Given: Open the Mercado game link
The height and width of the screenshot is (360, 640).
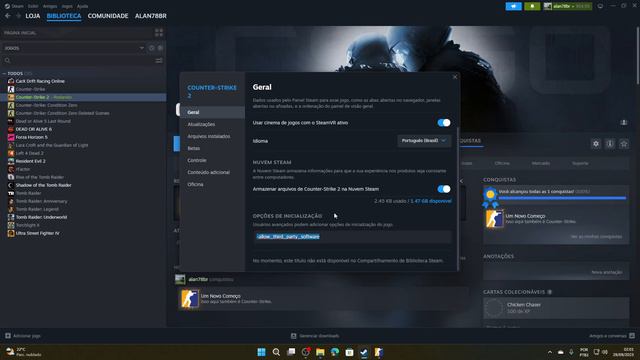Looking at the screenshot, I should pyautogui.click(x=540, y=163).
